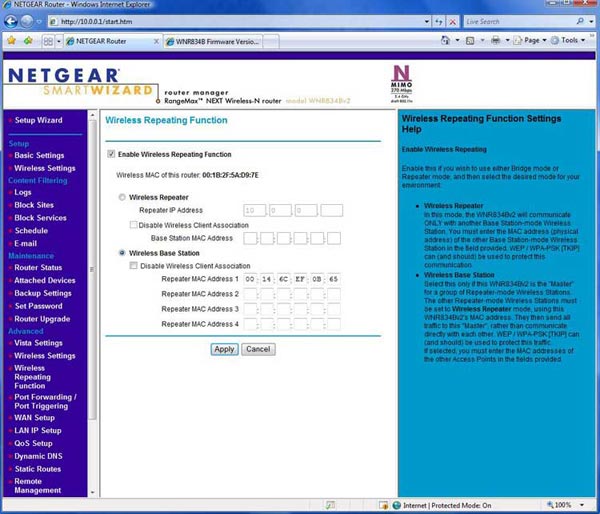Open the Page menu

click(x=530, y=40)
